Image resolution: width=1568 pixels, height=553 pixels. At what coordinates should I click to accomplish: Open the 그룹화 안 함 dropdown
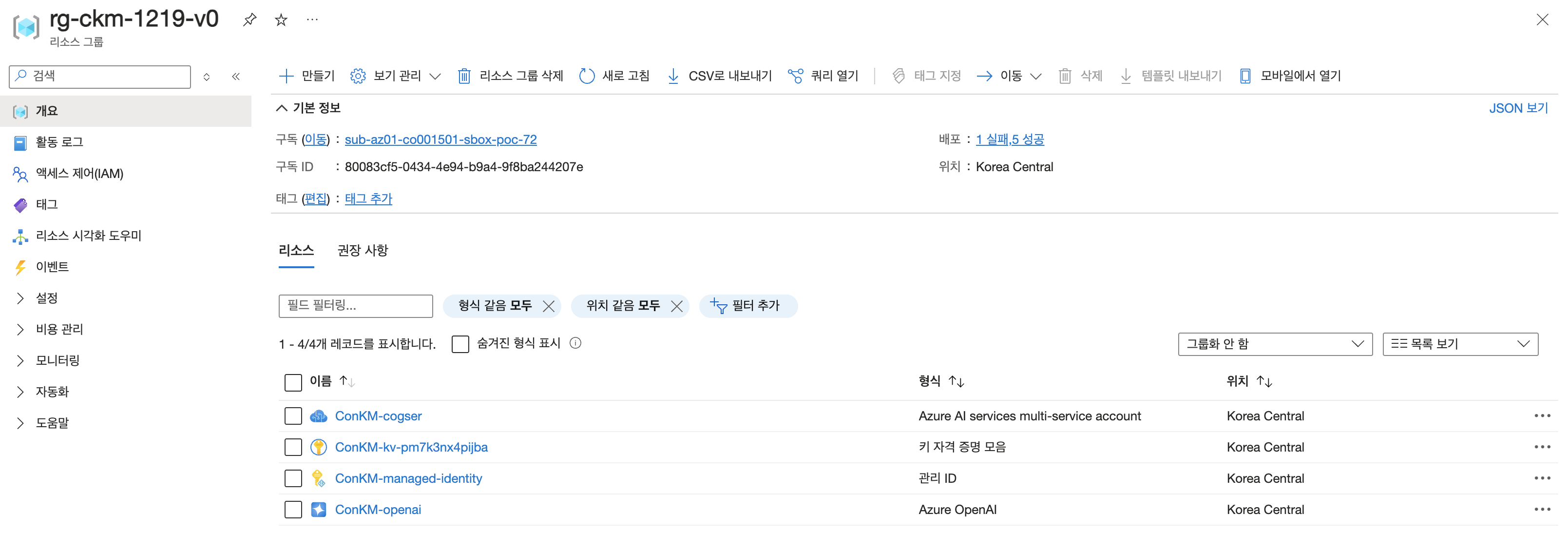coord(1275,344)
